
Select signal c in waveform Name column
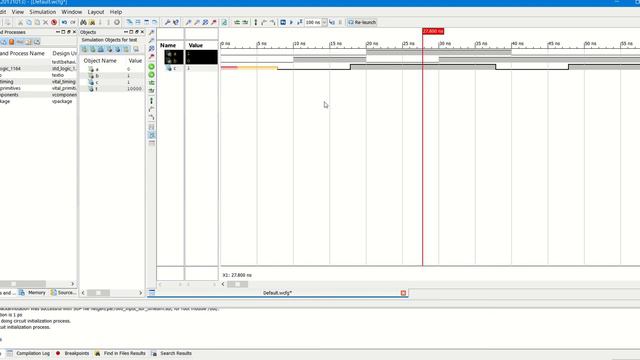point(175,68)
